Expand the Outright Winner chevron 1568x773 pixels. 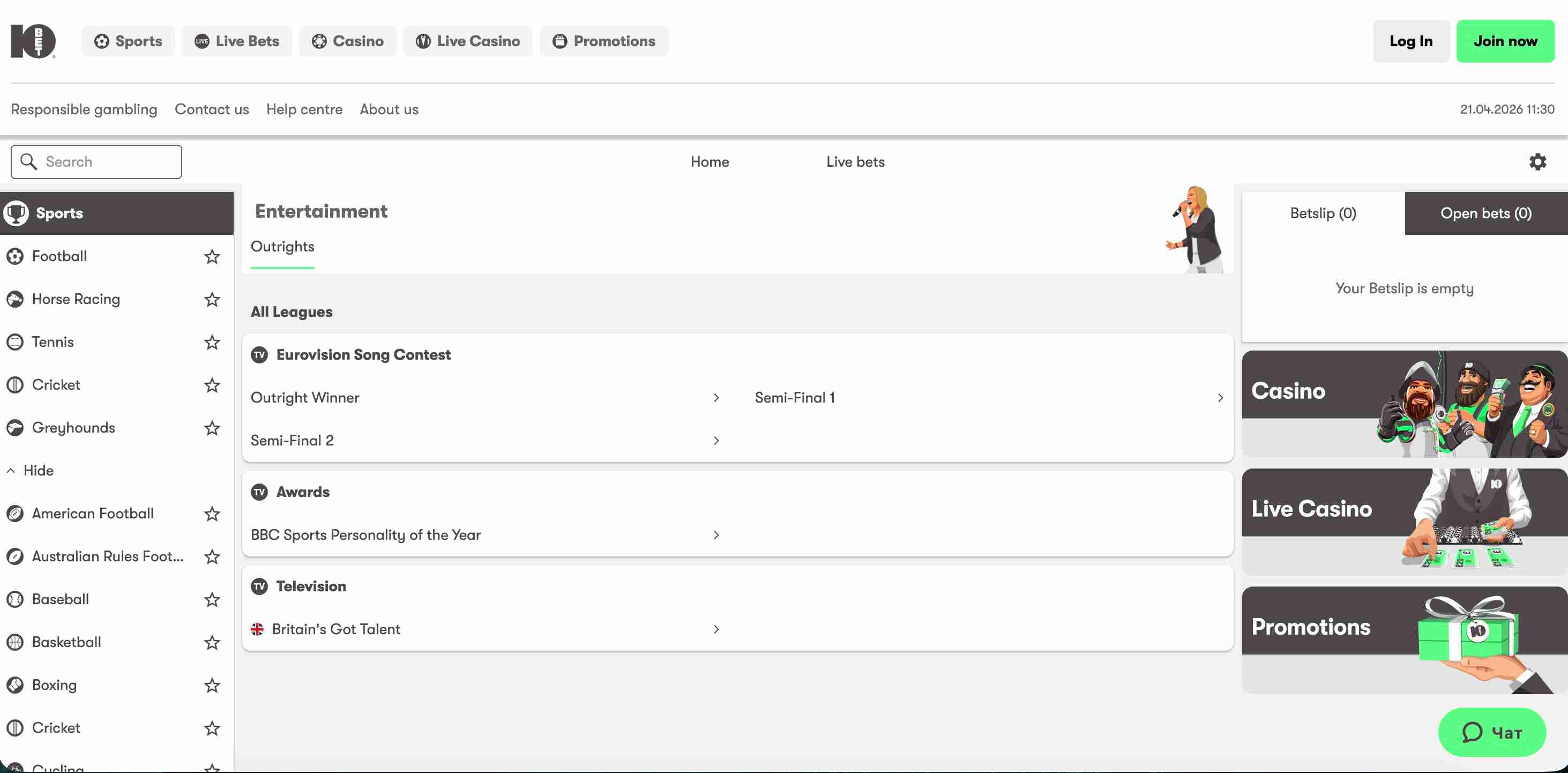[716, 398]
